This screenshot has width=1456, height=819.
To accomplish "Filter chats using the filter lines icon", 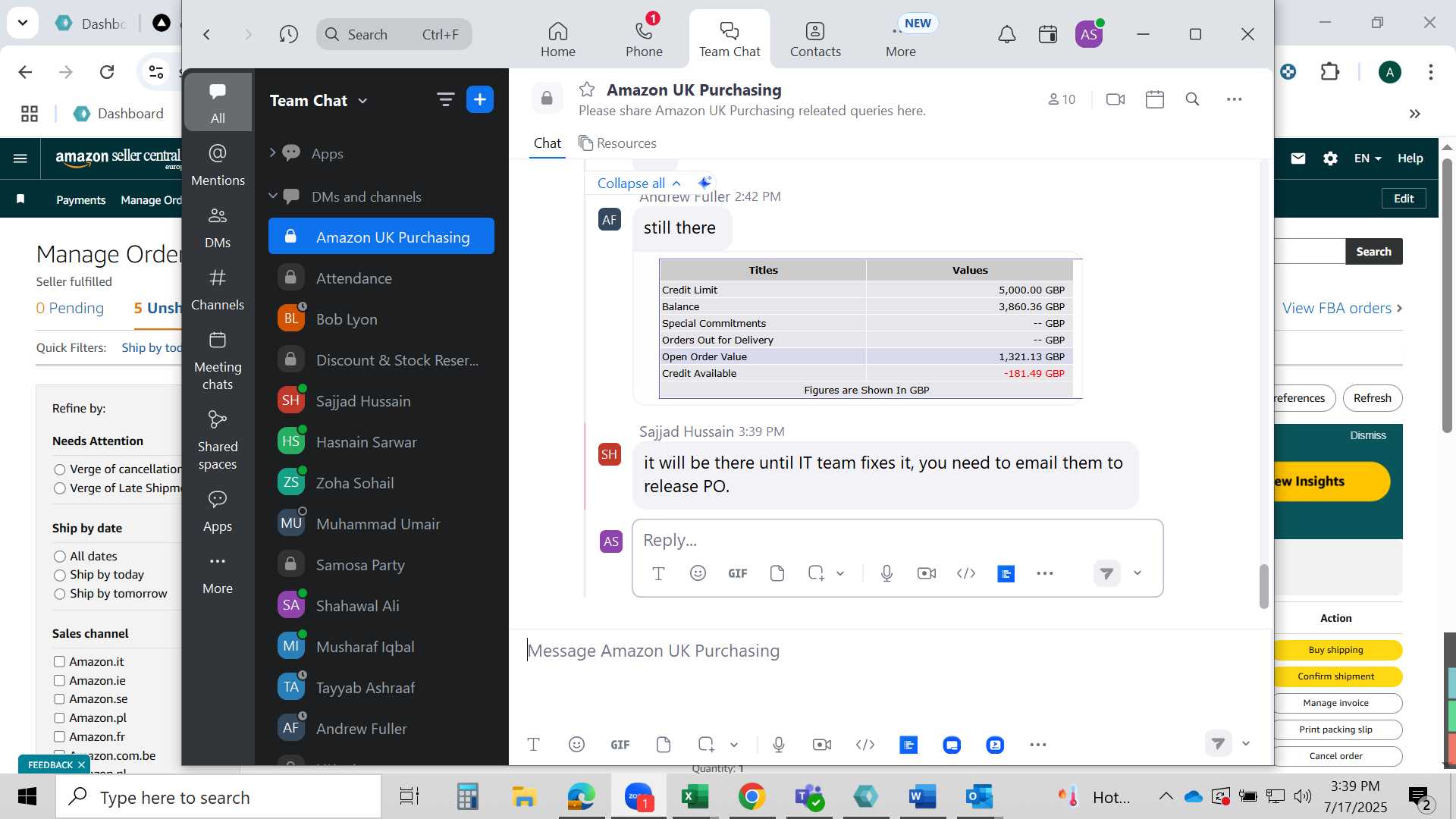I will 445,99.
